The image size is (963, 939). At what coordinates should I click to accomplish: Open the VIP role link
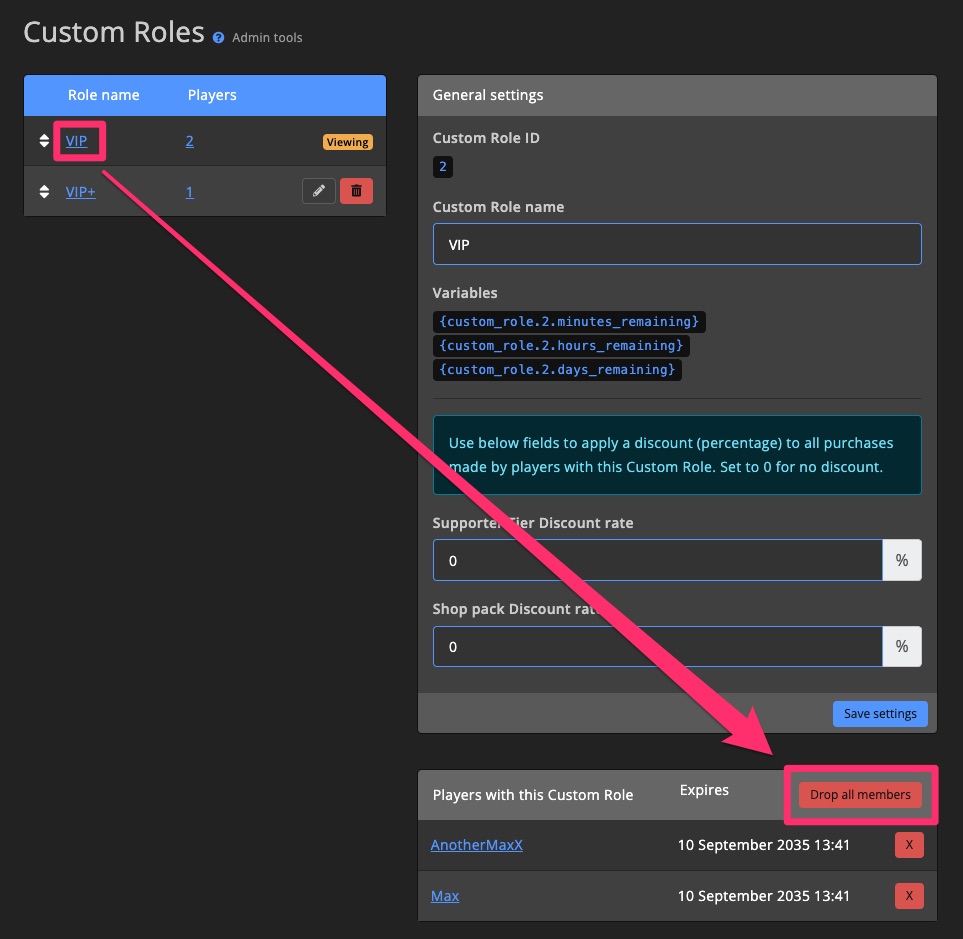point(77,141)
